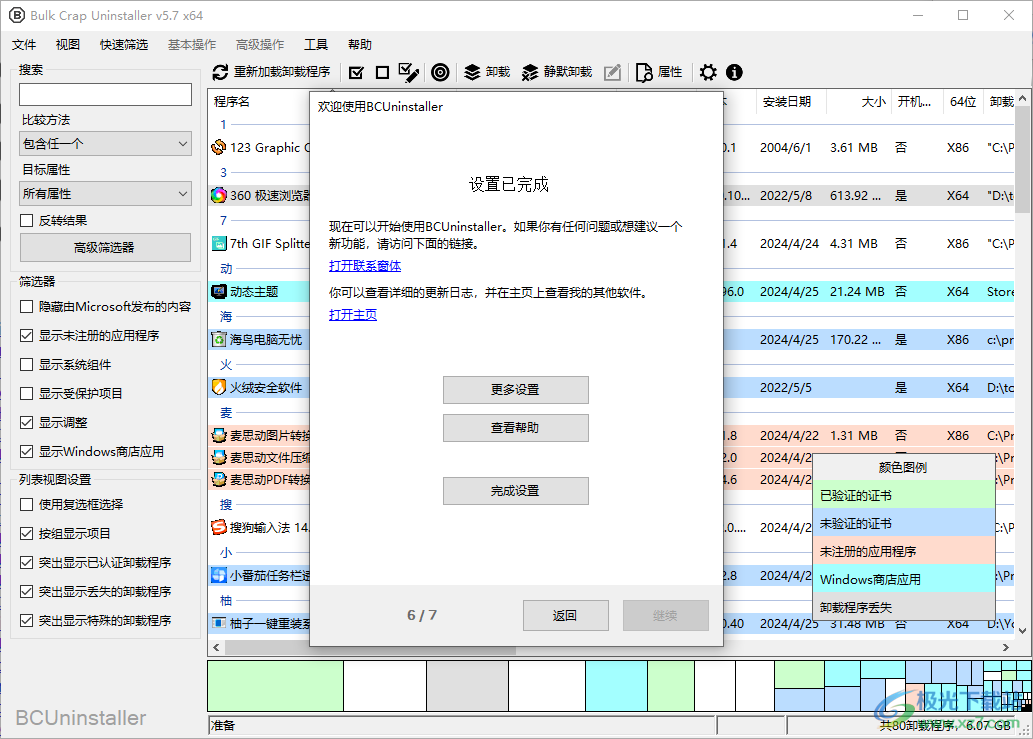The width and height of the screenshot is (1033, 739).
Task: Open the 比较方法 dropdown showing 包含一个
Action: point(104,143)
